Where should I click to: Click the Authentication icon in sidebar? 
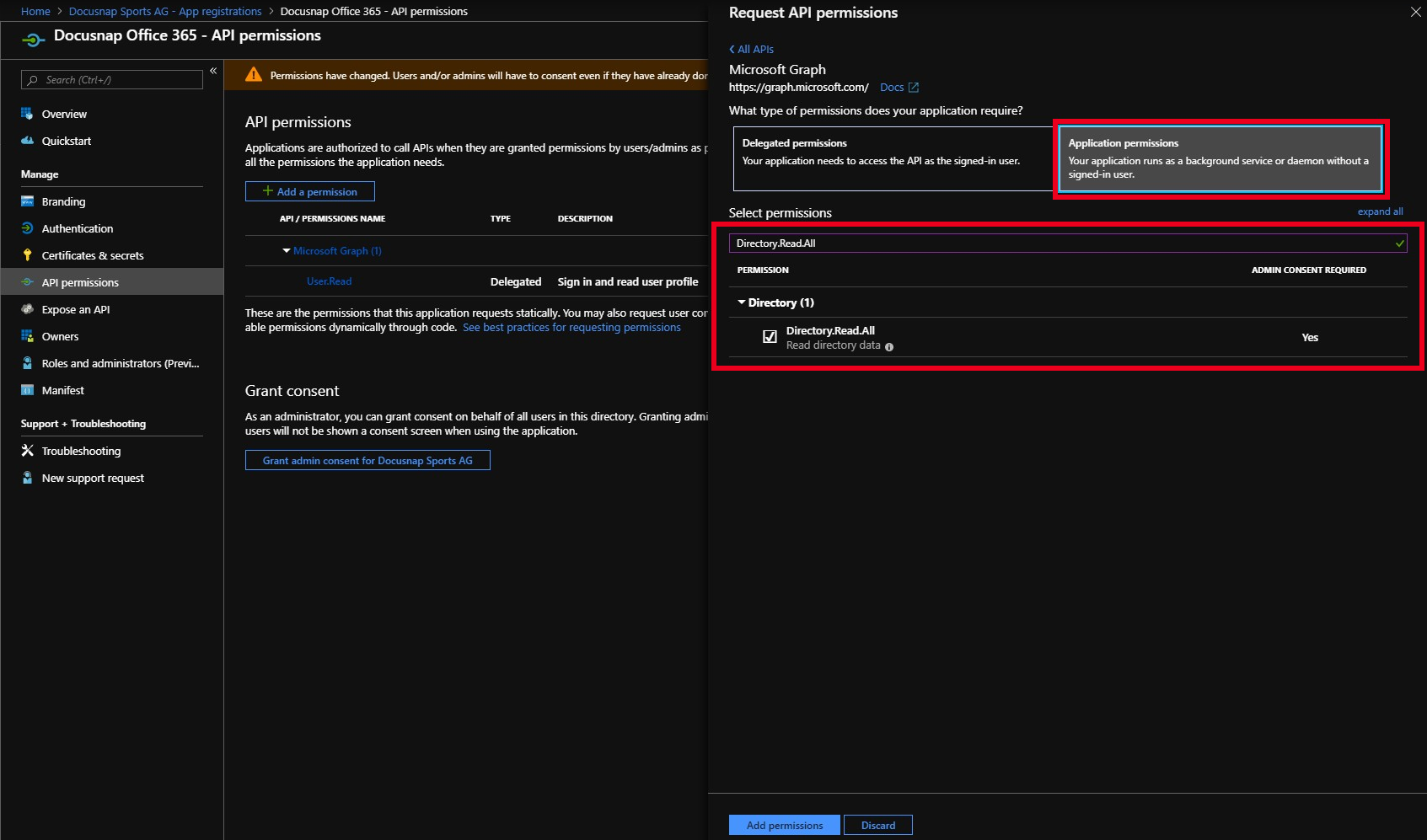click(27, 228)
